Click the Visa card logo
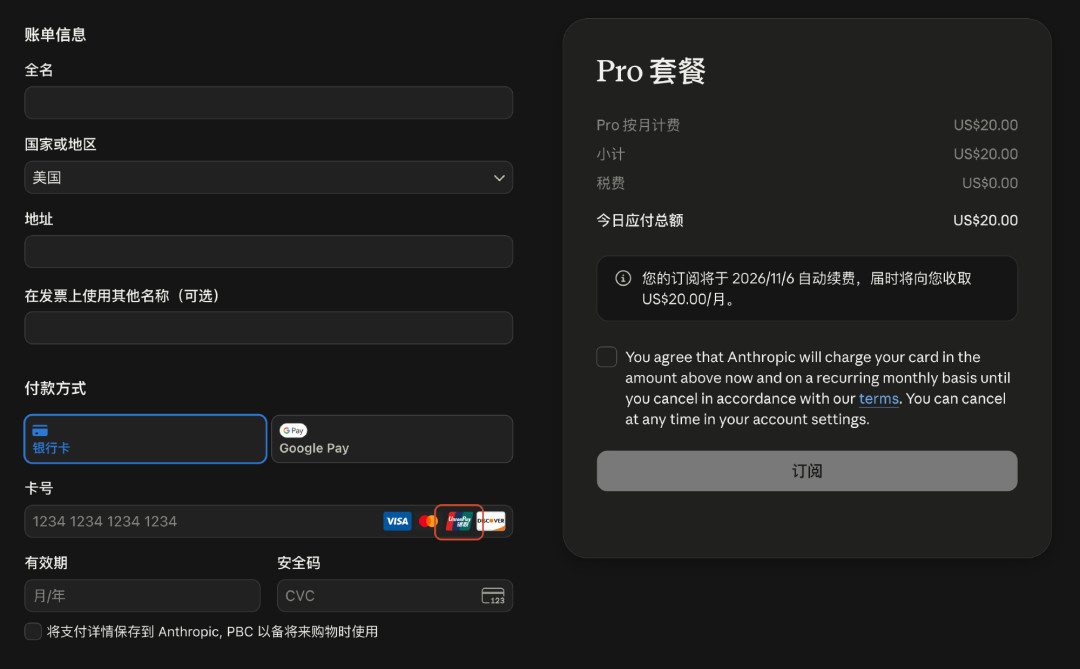This screenshot has height=669, width=1080. [397, 521]
